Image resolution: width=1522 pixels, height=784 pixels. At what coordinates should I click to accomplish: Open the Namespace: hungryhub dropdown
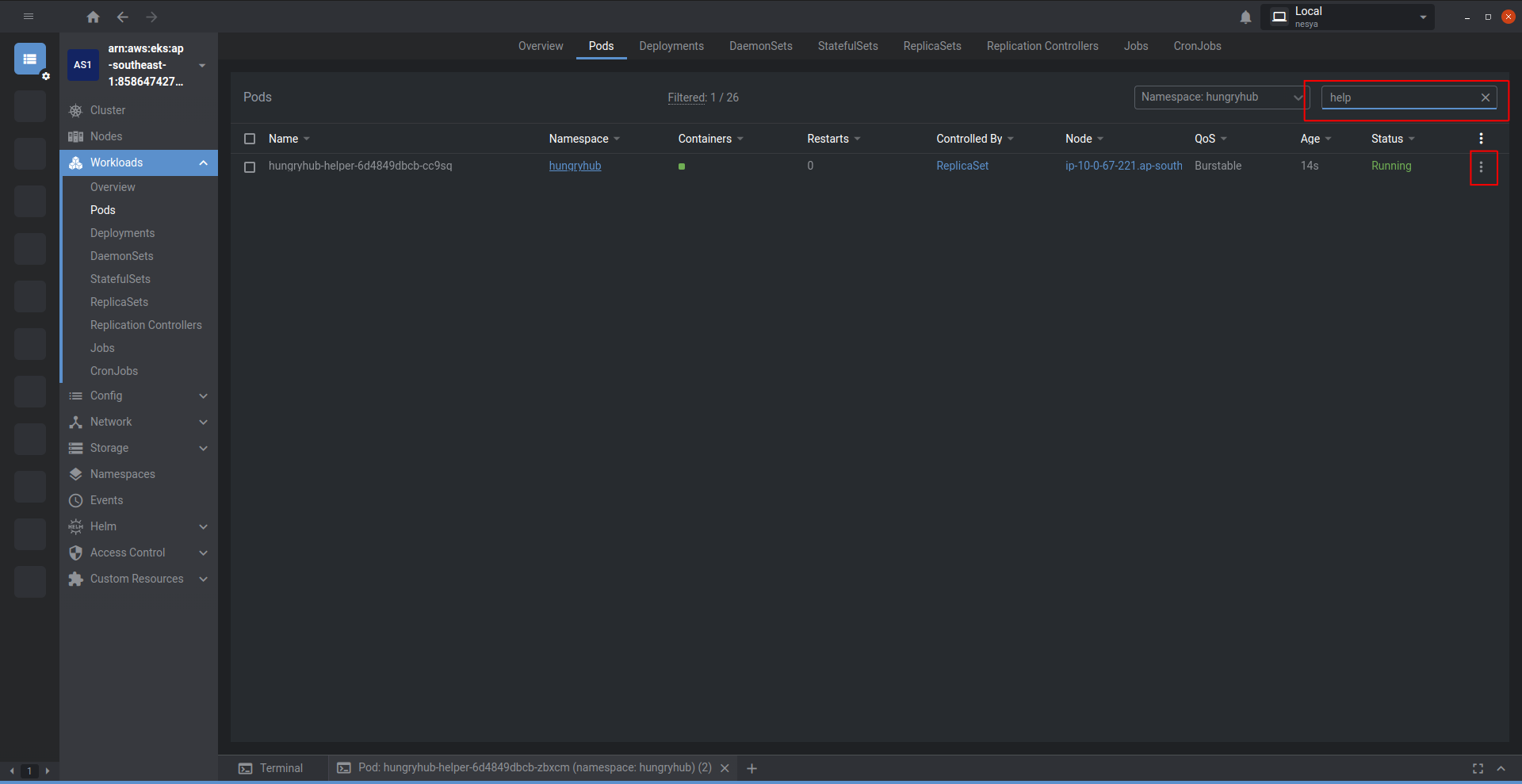pos(1220,98)
